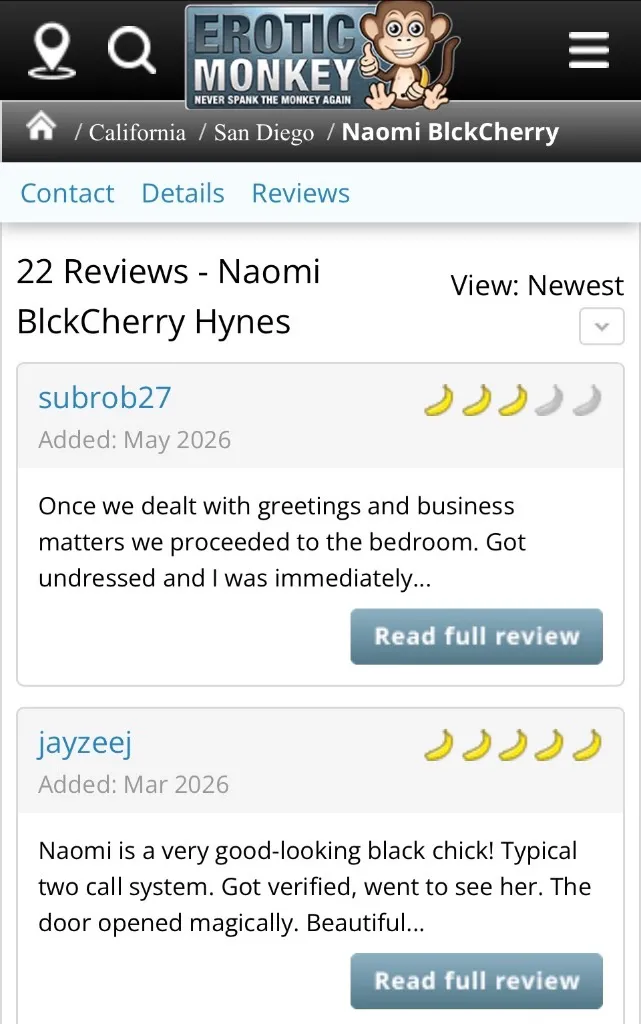Tap the location pin icon
This screenshot has width=641, height=1024.
52,52
